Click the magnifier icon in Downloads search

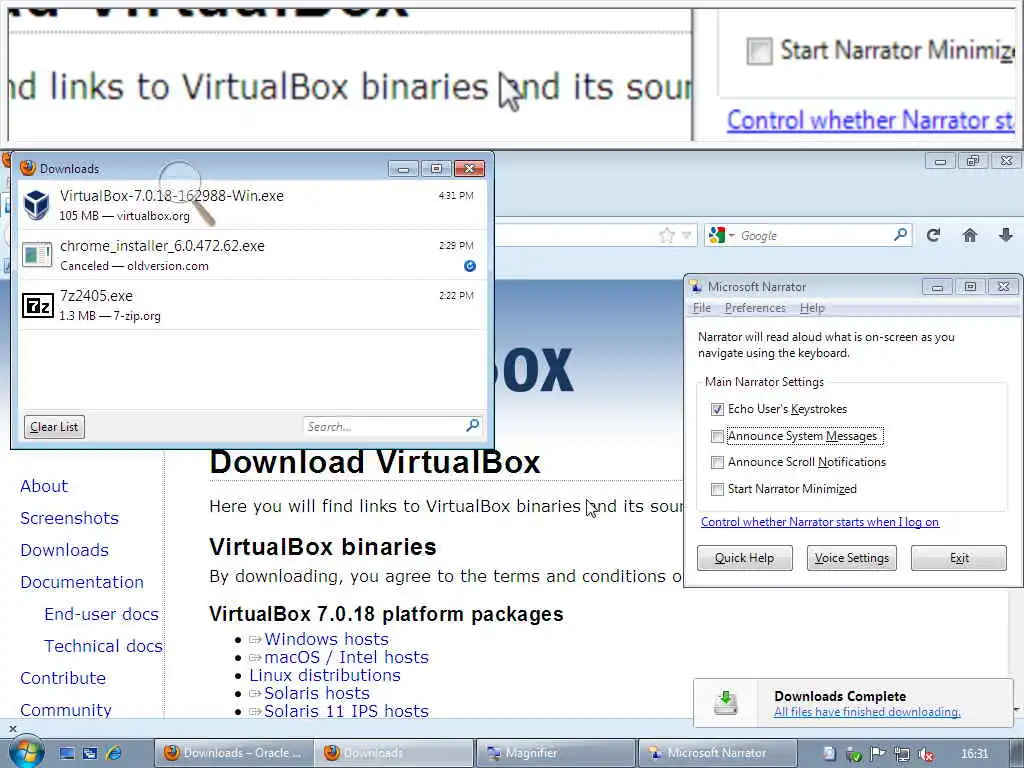pyautogui.click(x=473, y=426)
